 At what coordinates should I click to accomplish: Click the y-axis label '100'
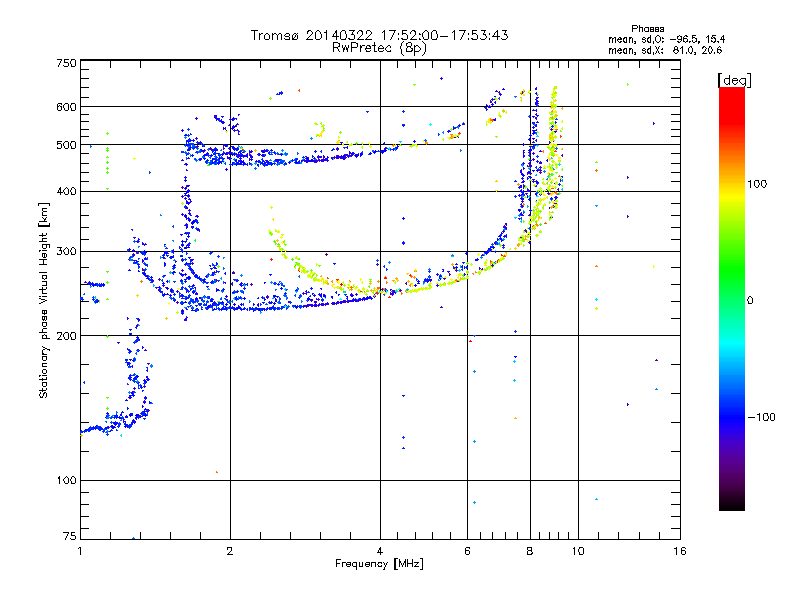67,481
